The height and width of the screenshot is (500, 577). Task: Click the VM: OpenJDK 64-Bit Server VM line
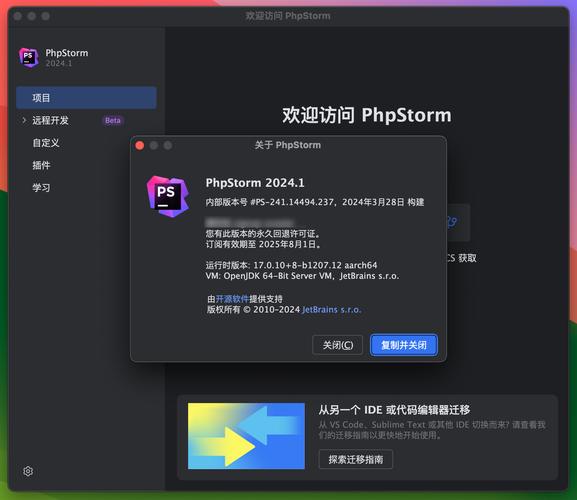click(302, 276)
